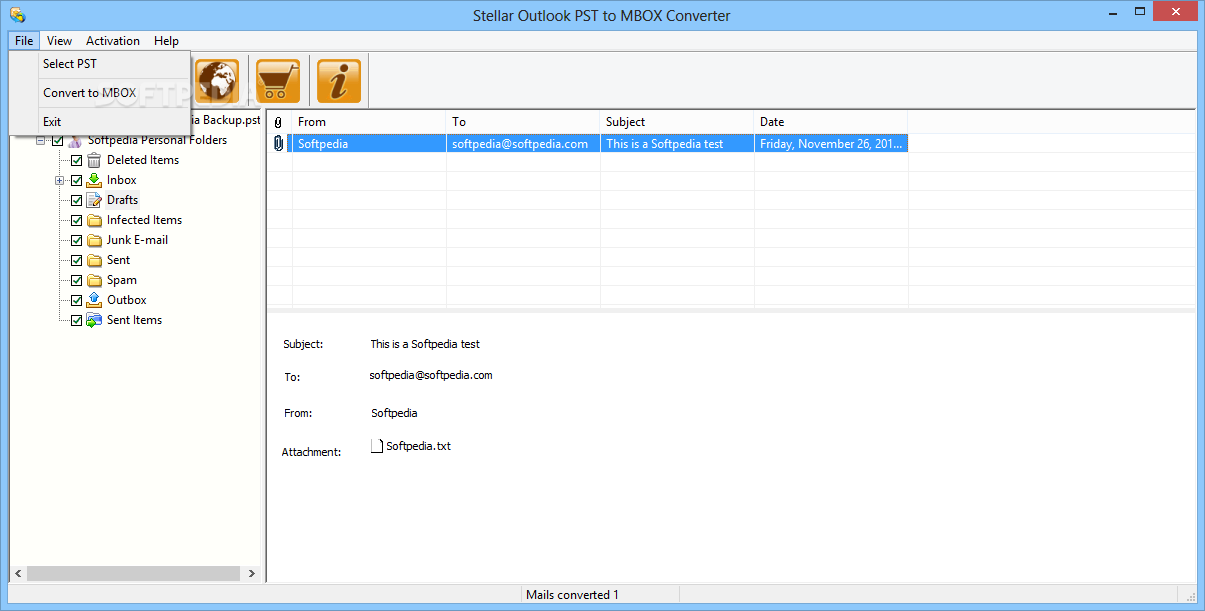Image resolution: width=1205 pixels, height=611 pixels.
Task: Click the Drafts notepad icon
Action: 94,200
